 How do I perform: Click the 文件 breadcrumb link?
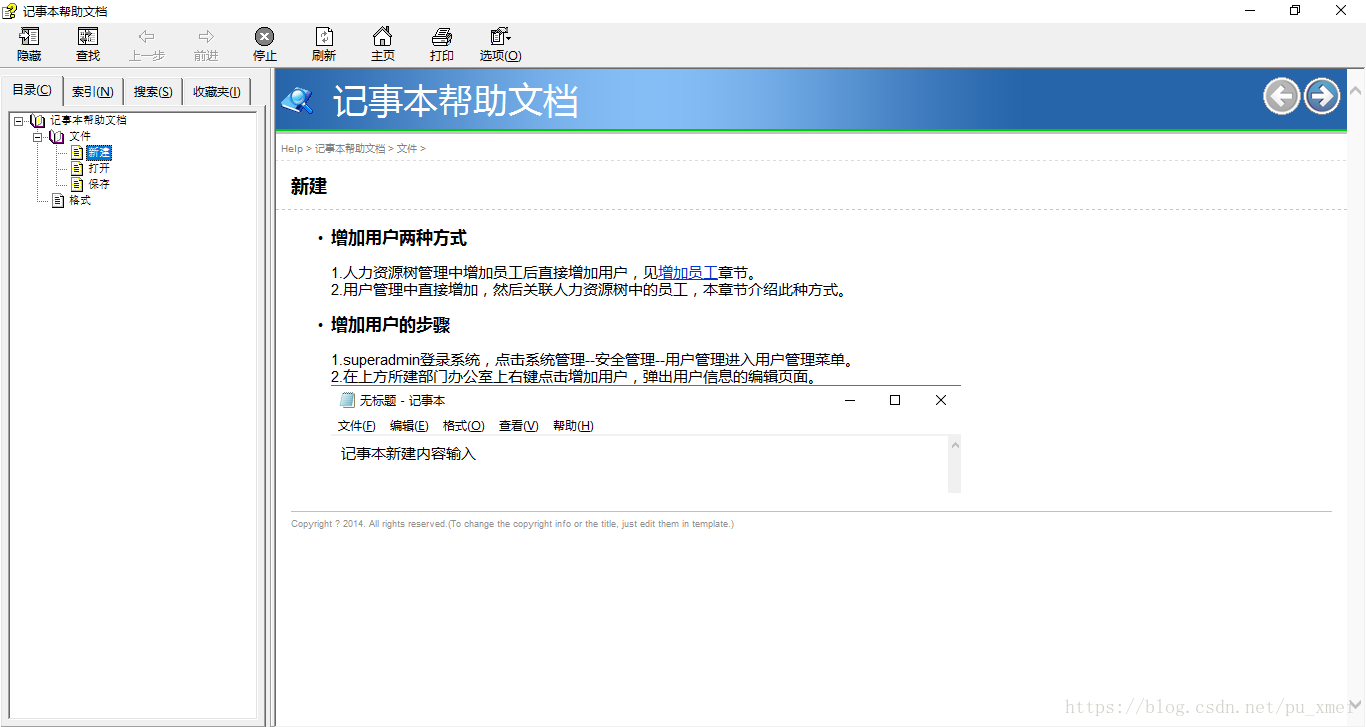tap(407, 148)
